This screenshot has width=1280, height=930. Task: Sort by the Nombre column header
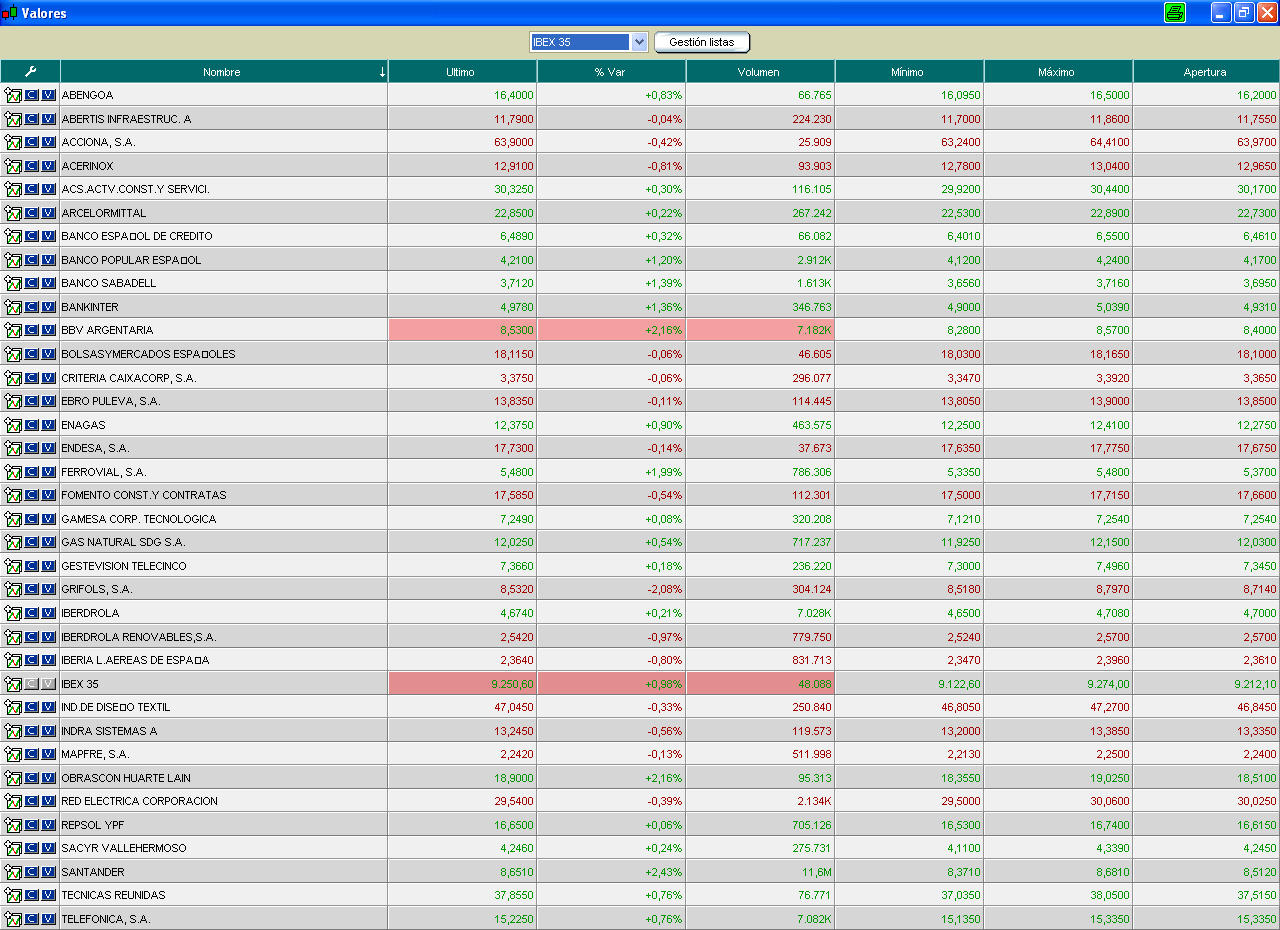[x=222, y=72]
